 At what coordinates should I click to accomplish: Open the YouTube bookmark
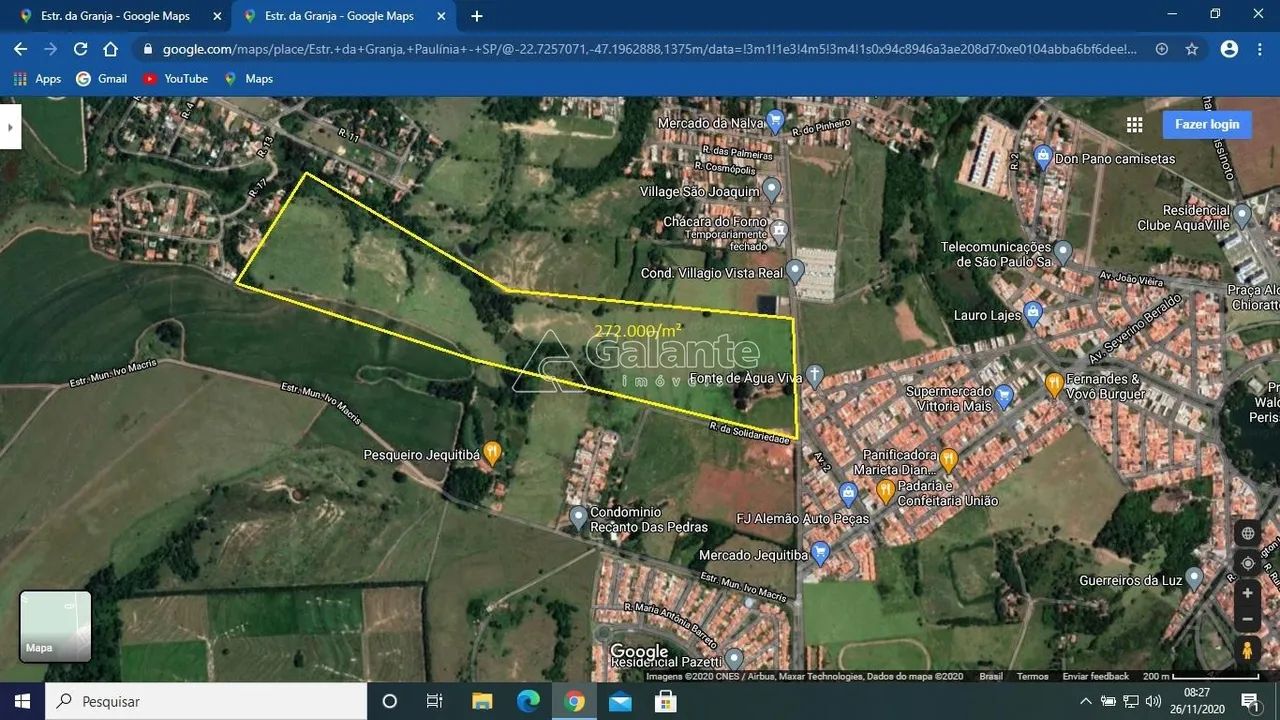pos(176,79)
